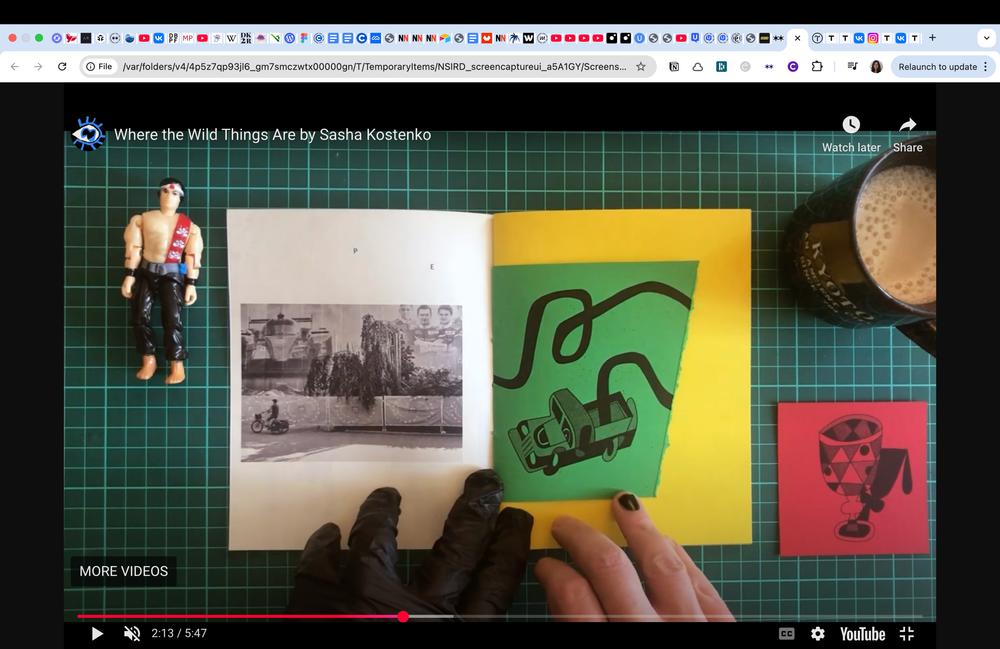
Task: Unmute the video sound
Action: 131,634
